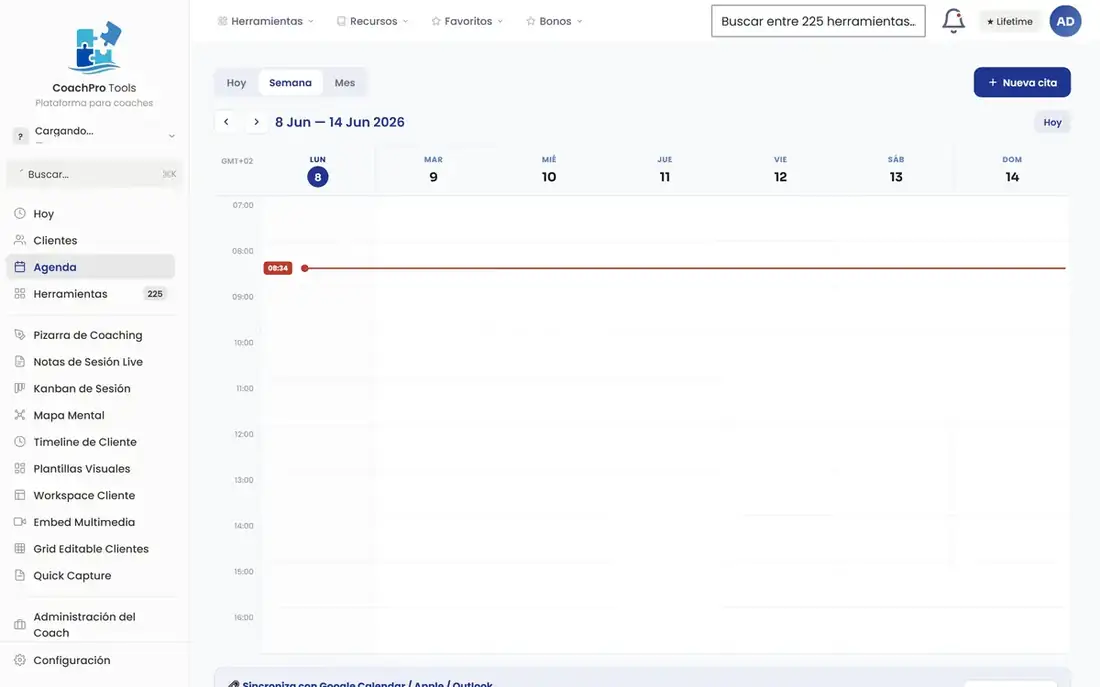
Task: Open Configuración settings
Action: [x=90, y=660]
